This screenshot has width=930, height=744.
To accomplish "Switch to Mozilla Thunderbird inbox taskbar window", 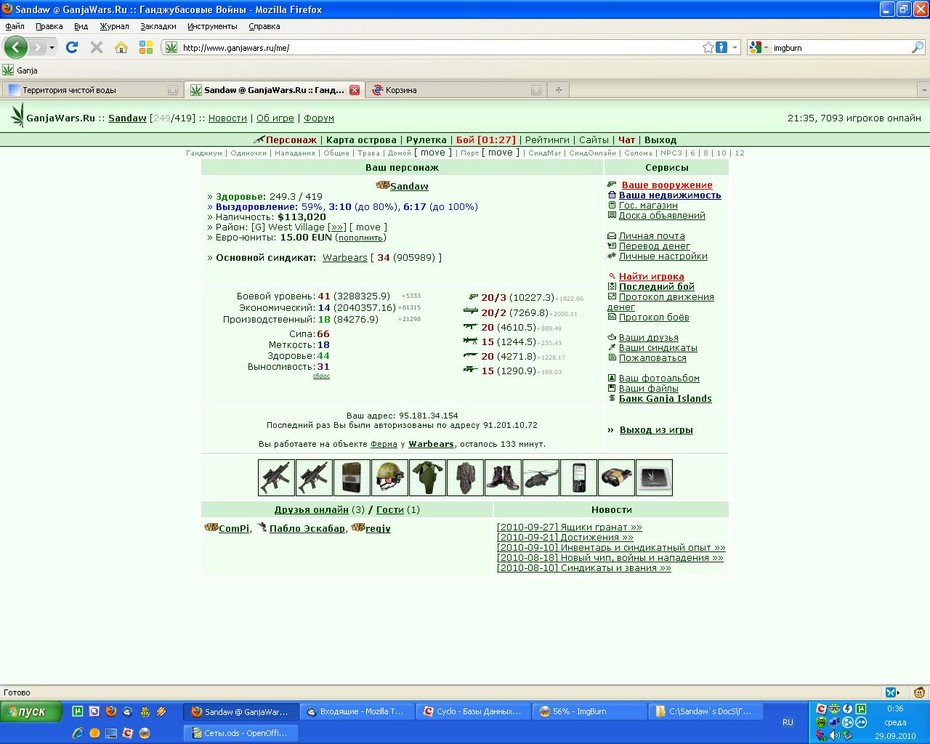I will tap(357, 711).
